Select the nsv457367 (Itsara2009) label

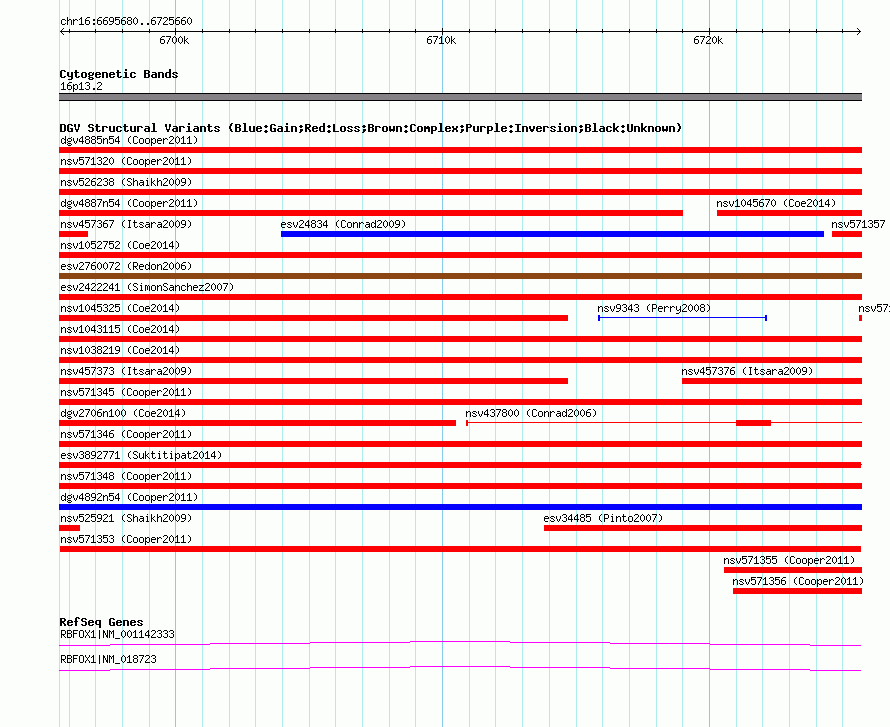[x=126, y=224]
